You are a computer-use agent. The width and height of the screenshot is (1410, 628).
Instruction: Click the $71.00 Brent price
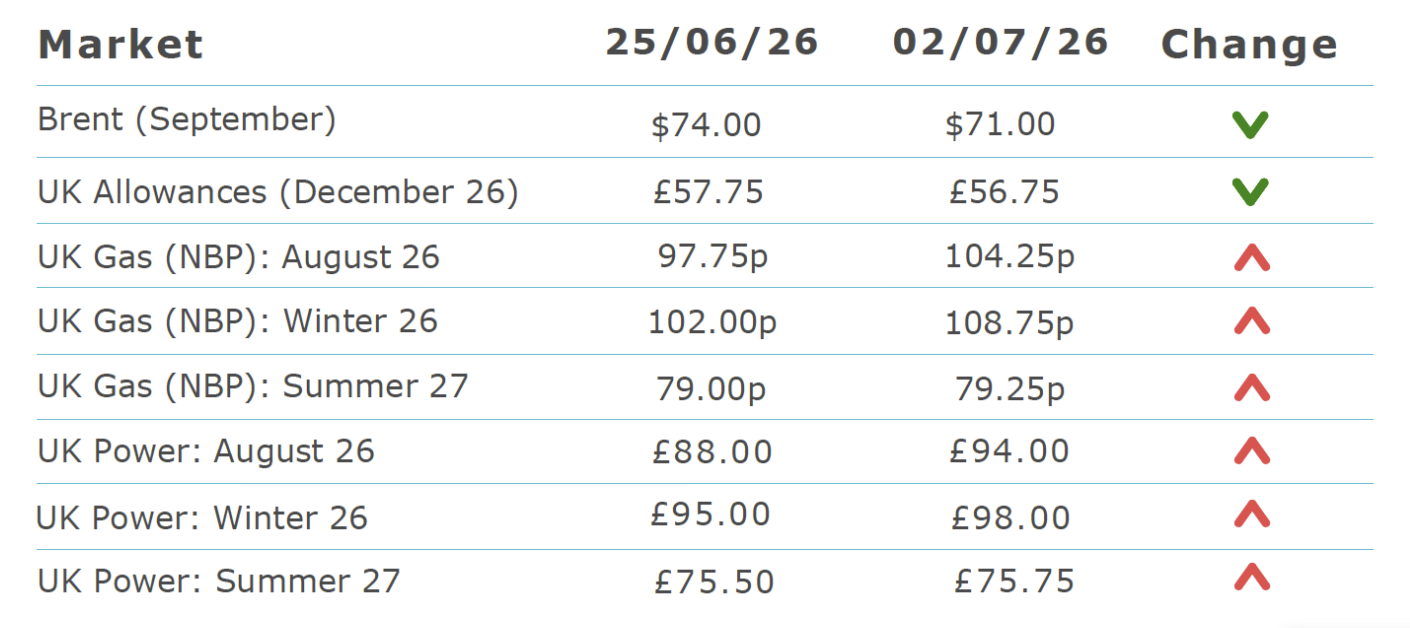pyautogui.click(x=1000, y=124)
